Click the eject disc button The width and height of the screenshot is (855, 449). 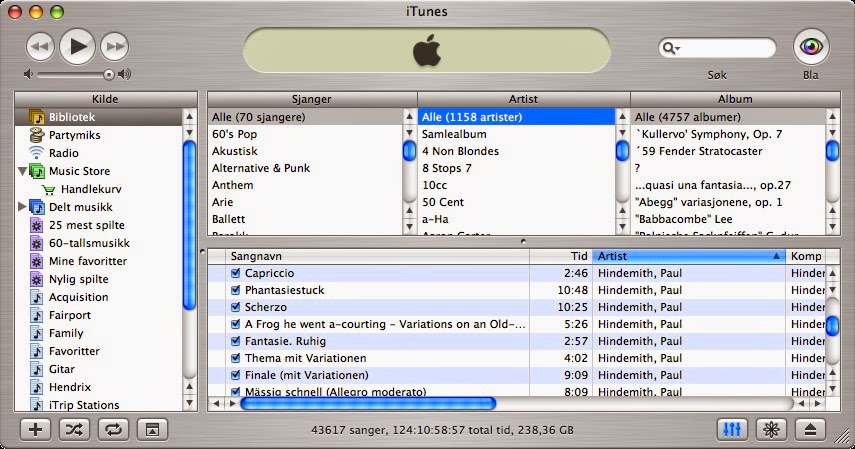(810, 430)
